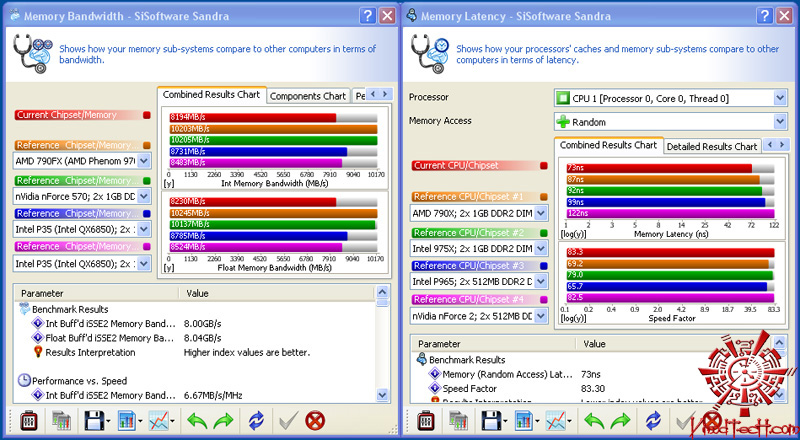800x440 pixels.
Task: Open Intel 975X reference dropdown
Action: tap(541, 249)
